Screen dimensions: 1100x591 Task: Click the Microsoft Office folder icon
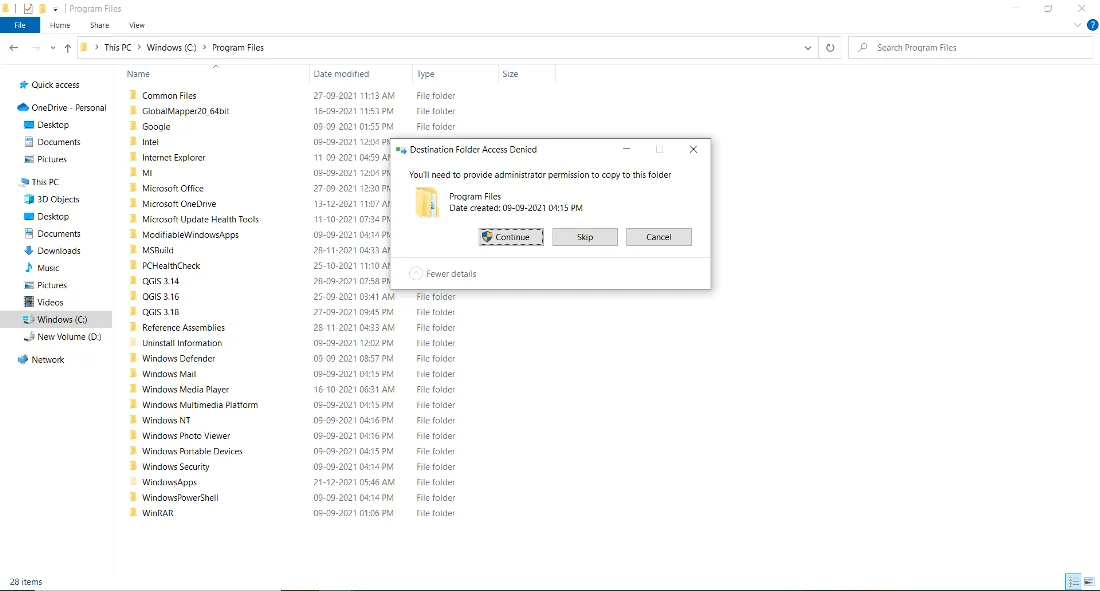133,188
